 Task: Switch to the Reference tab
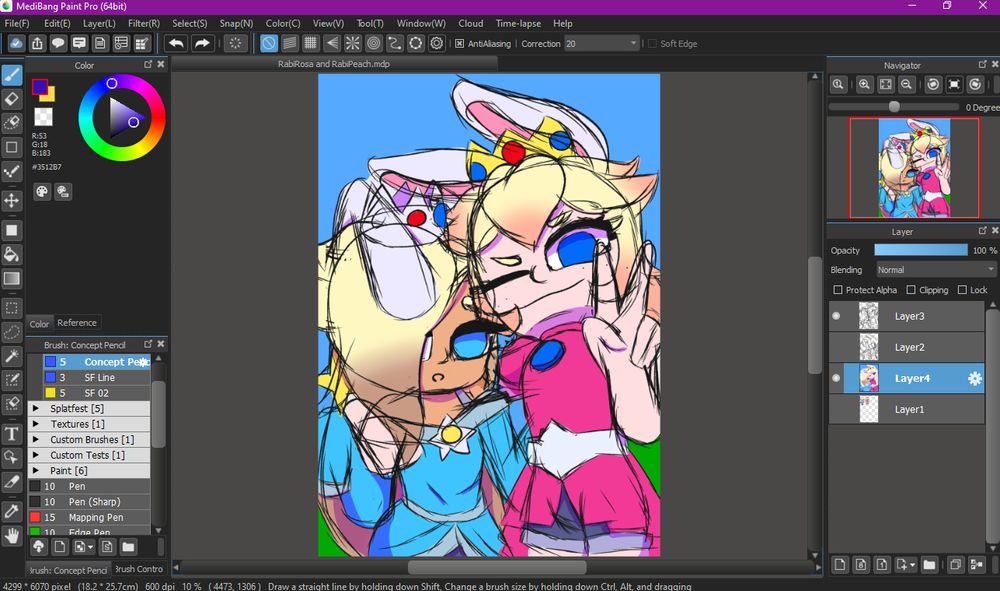(x=77, y=323)
